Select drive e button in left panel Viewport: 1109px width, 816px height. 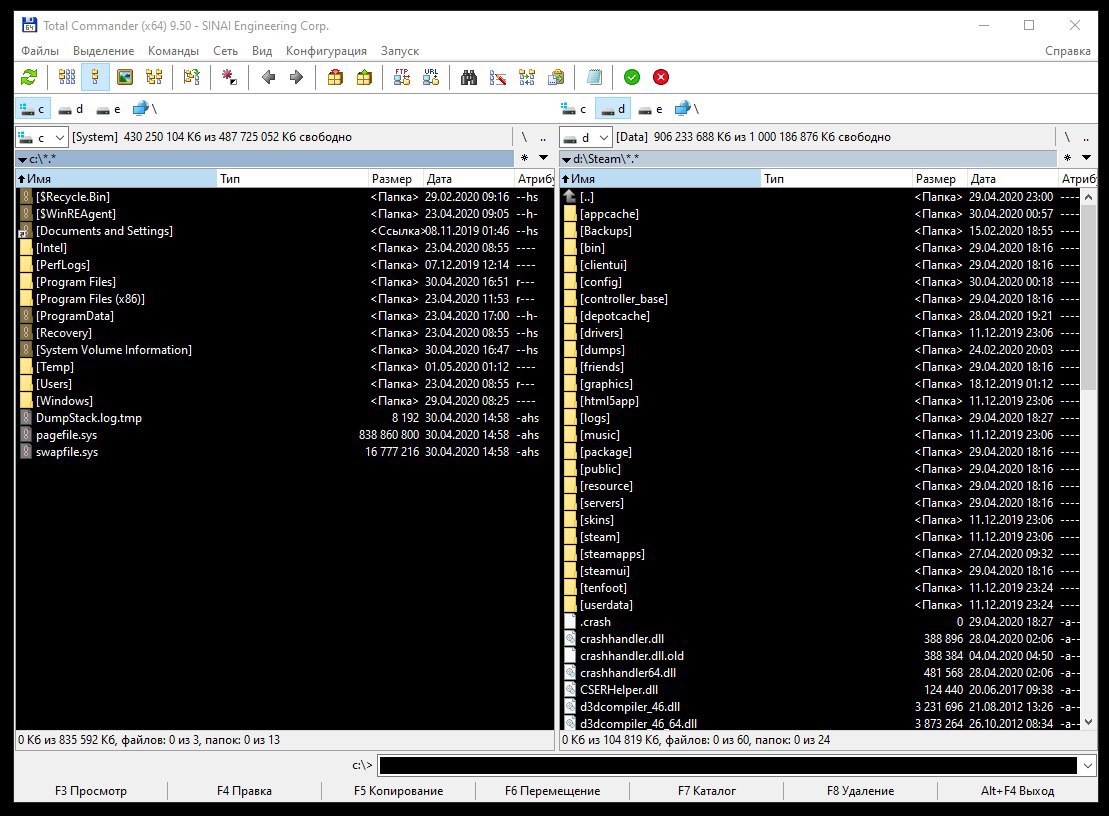109,109
